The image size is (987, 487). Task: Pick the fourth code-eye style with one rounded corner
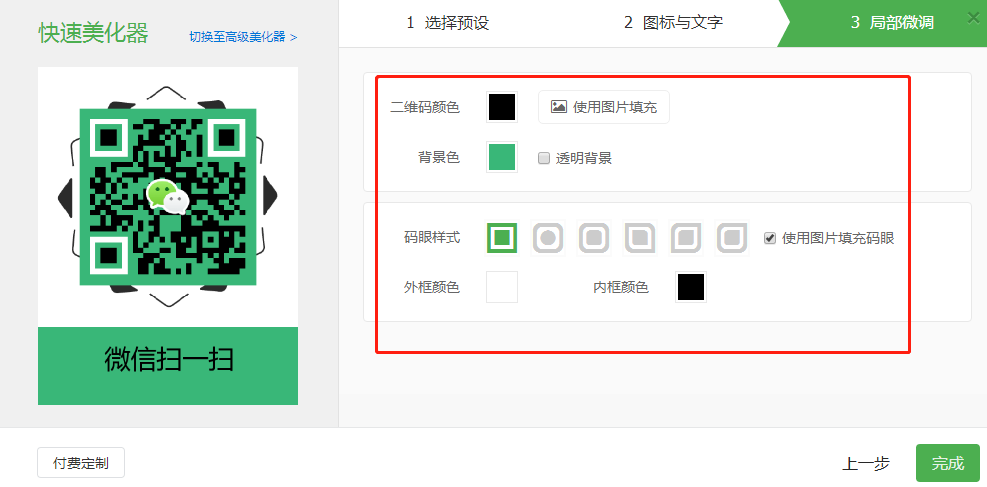click(x=640, y=238)
